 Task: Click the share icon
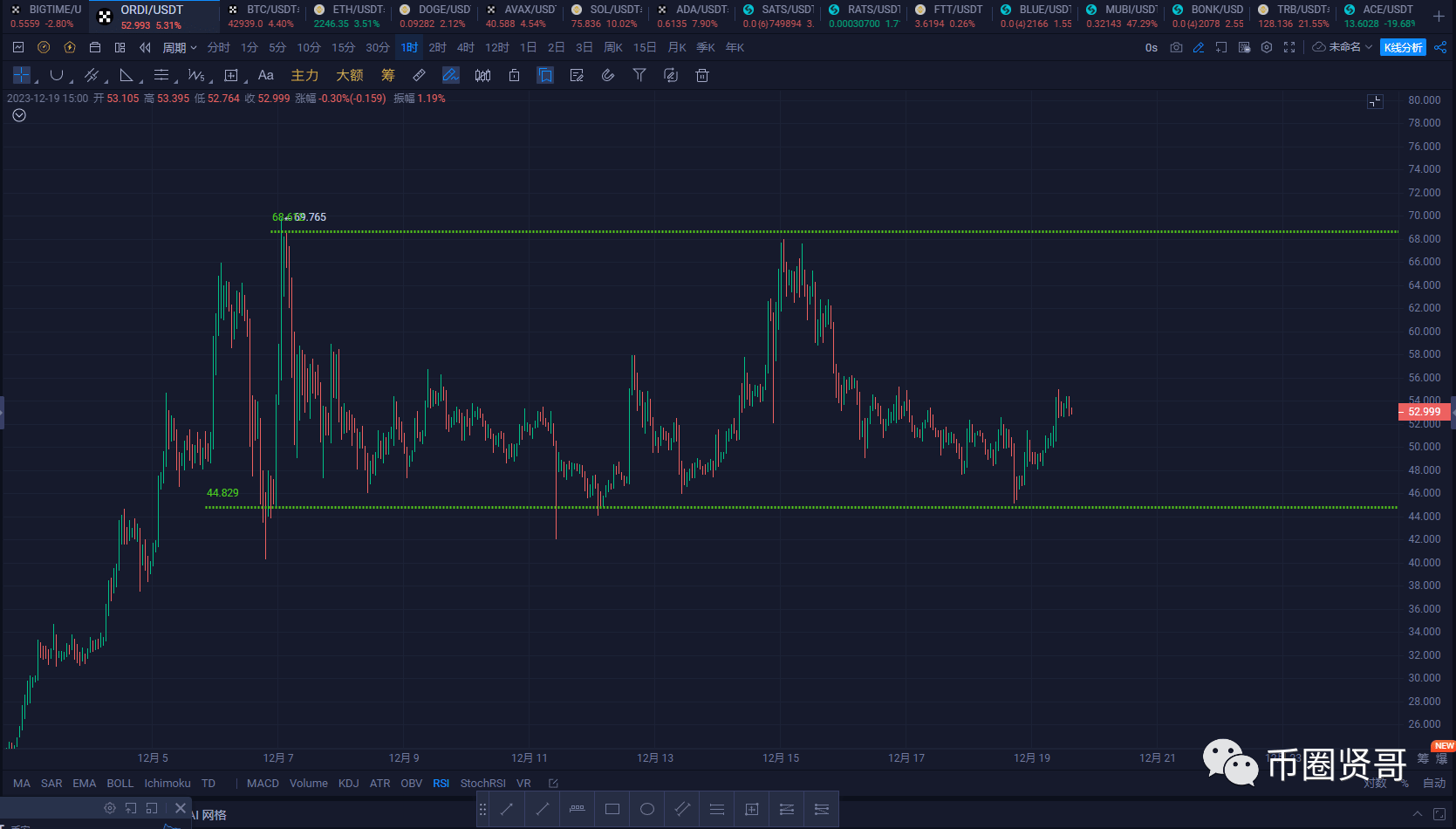pyautogui.click(x=1440, y=47)
